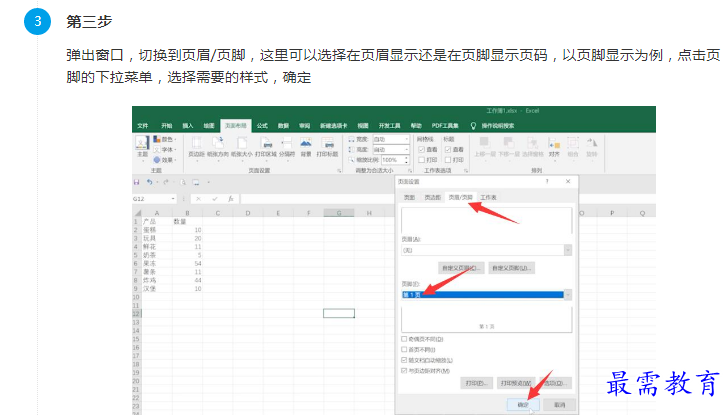Toggle Gridlines Print (打印) checkbox
Viewport: 728px width, 415px height.
click(x=422, y=160)
